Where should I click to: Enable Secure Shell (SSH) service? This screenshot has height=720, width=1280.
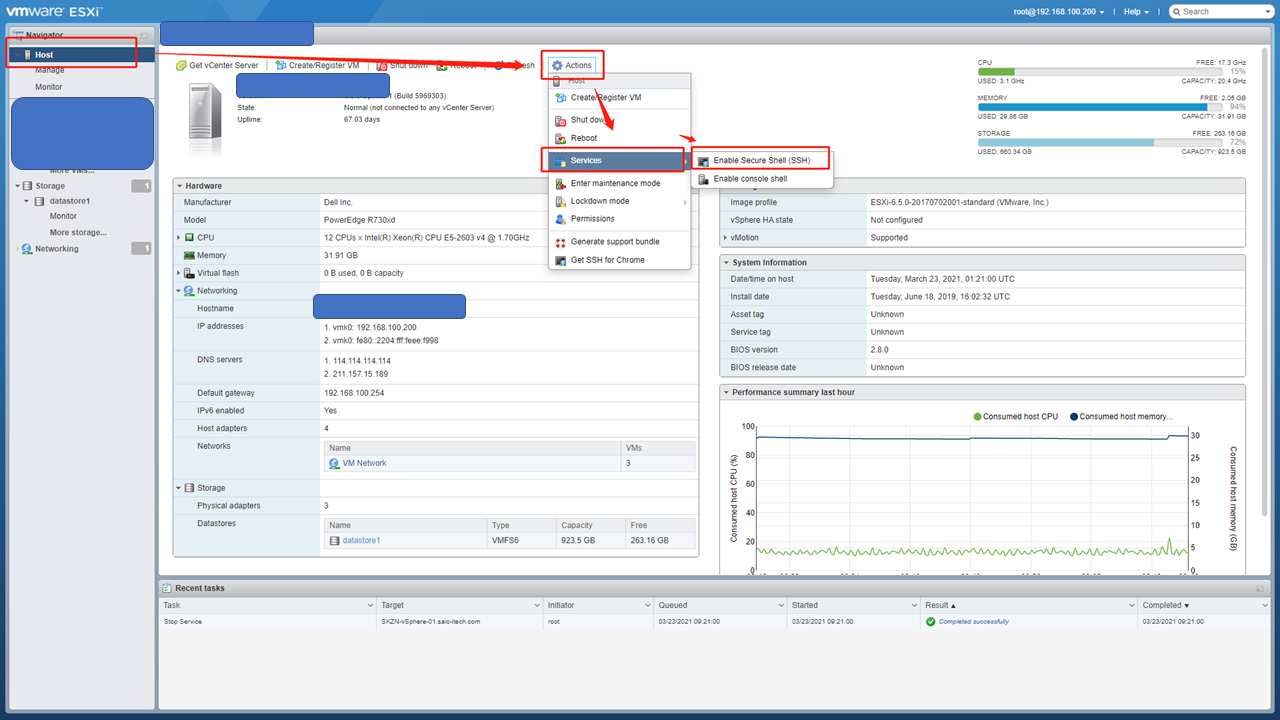click(x=762, y=158)
